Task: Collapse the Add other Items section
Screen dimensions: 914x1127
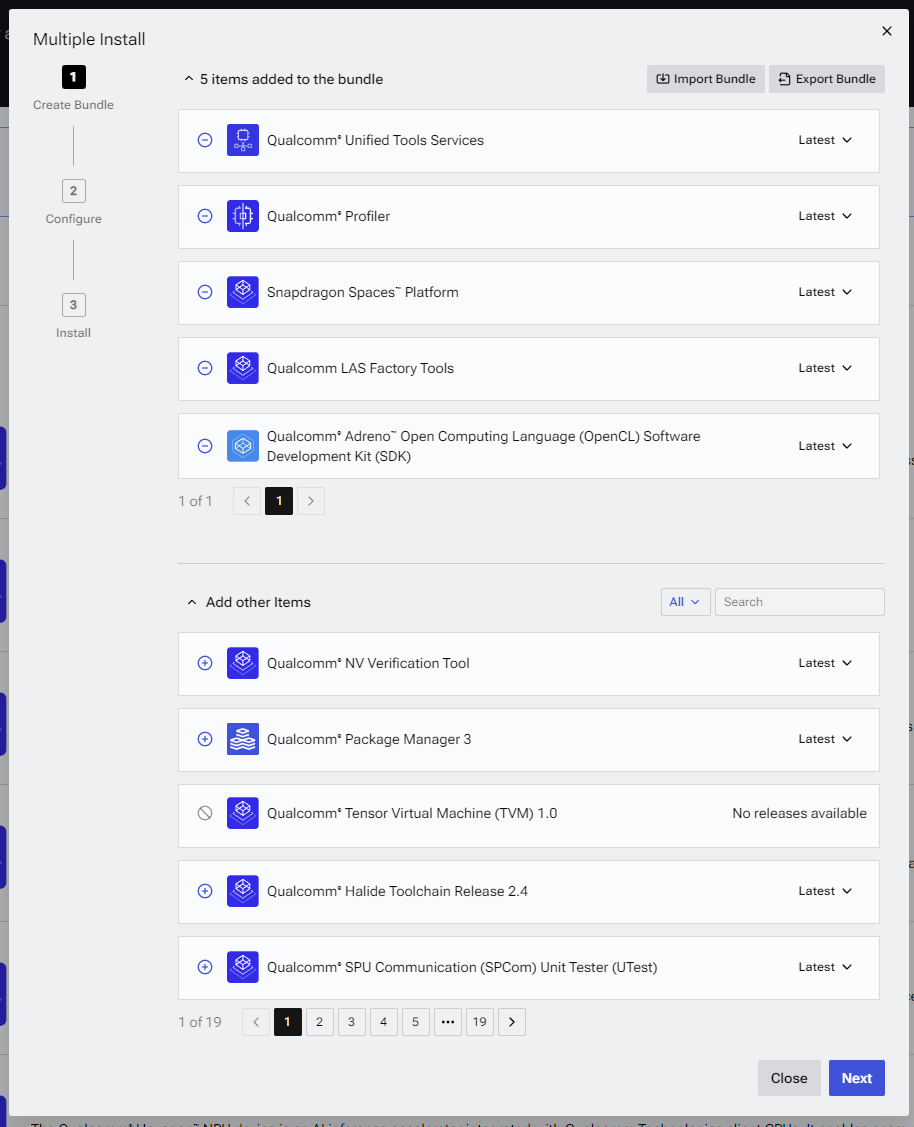Action: click(192, 602)
